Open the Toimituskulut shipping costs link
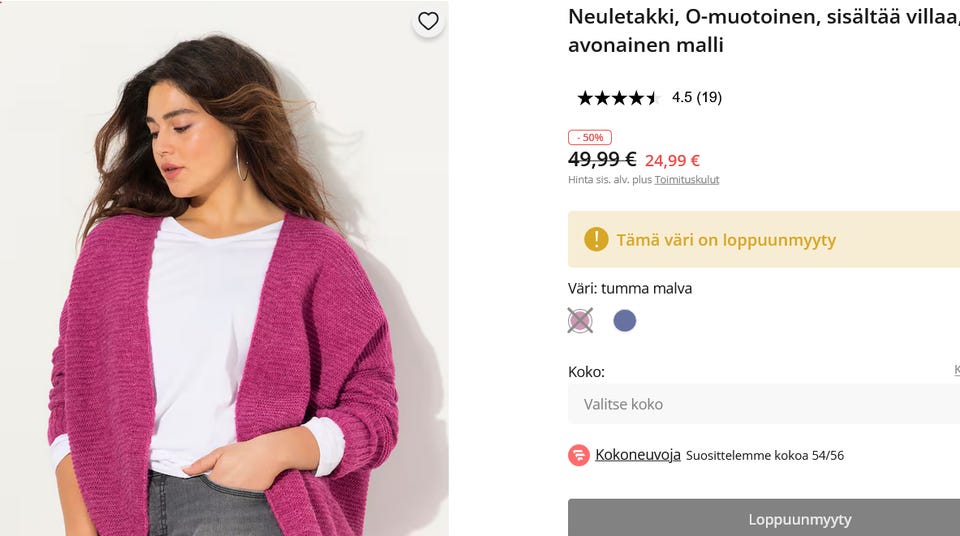The width and height of the screenshot is (960, 536). 687,180
